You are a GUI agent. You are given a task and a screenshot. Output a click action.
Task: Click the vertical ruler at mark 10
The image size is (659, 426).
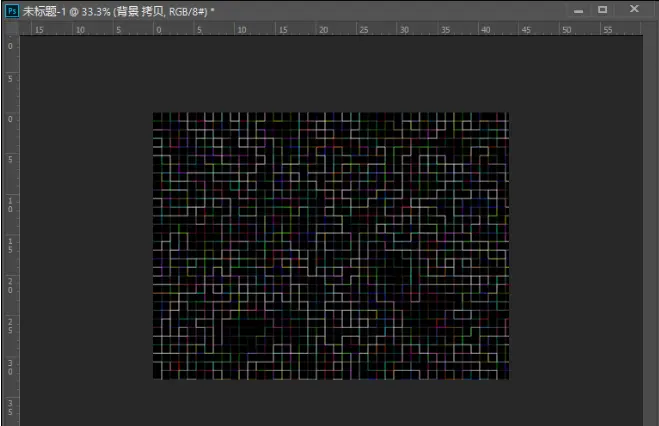pyautogui.click(x=10, y=205)
